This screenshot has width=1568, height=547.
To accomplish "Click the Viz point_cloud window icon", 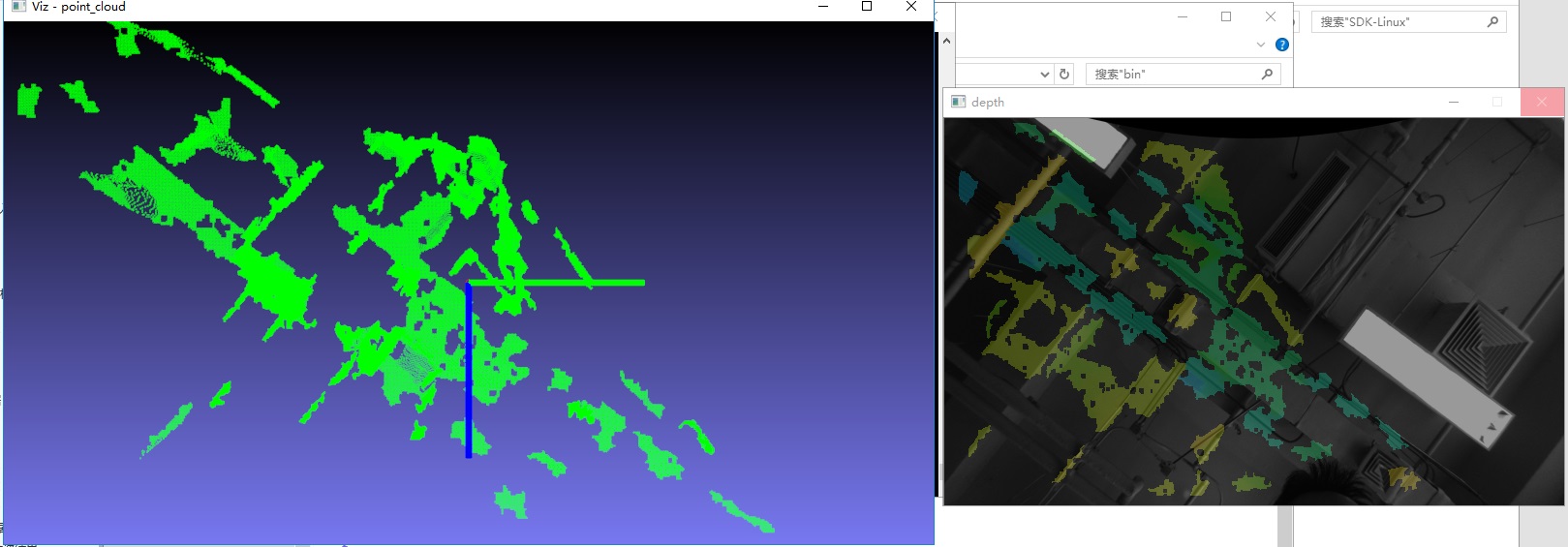I will (x=18, y=6).
